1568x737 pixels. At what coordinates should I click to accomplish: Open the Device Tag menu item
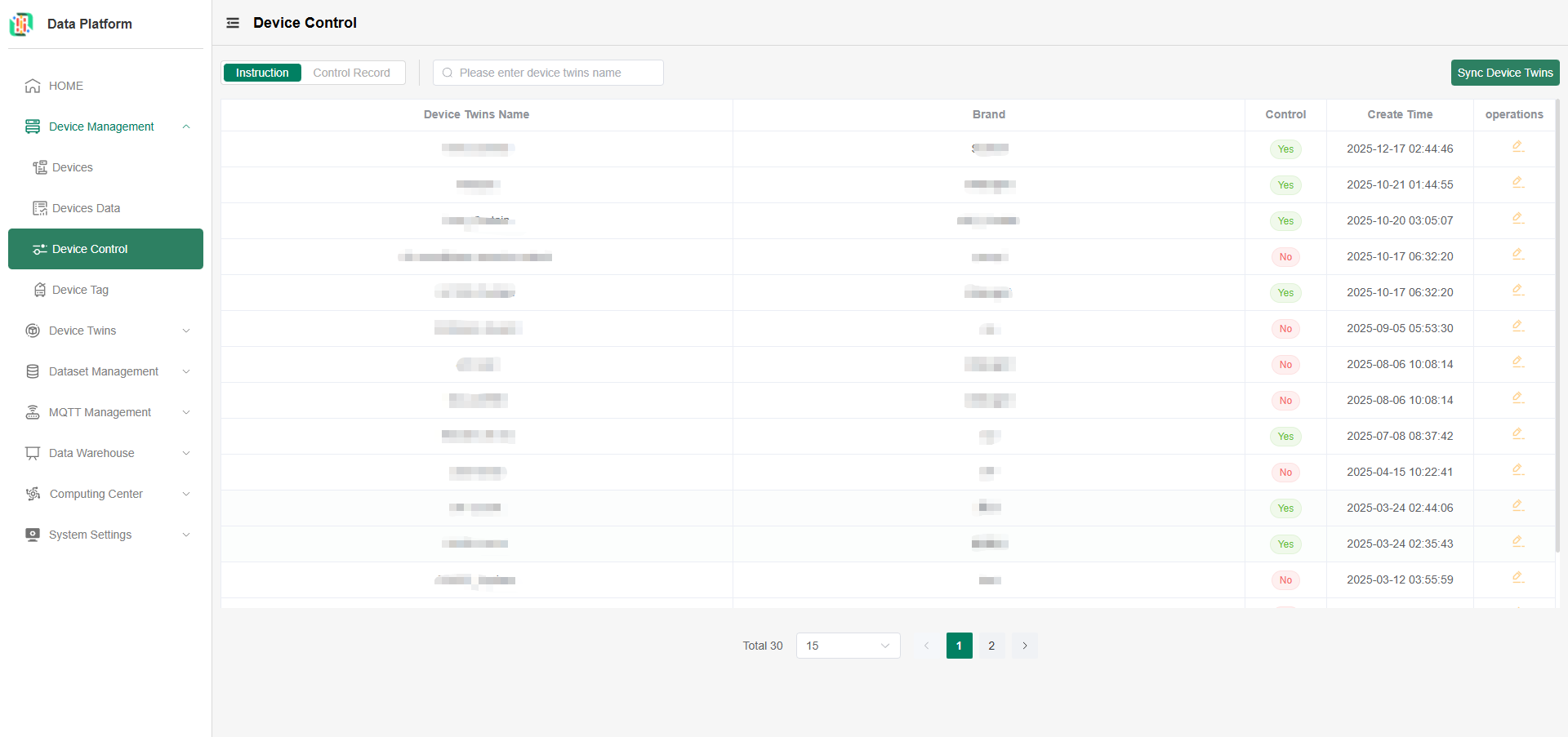click(x=80, y=290)
